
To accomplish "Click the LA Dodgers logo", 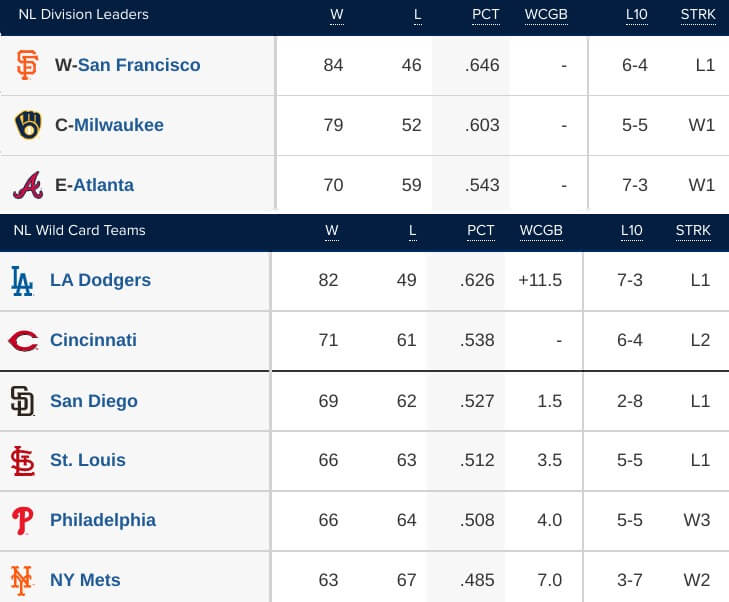I will point(22,281).
